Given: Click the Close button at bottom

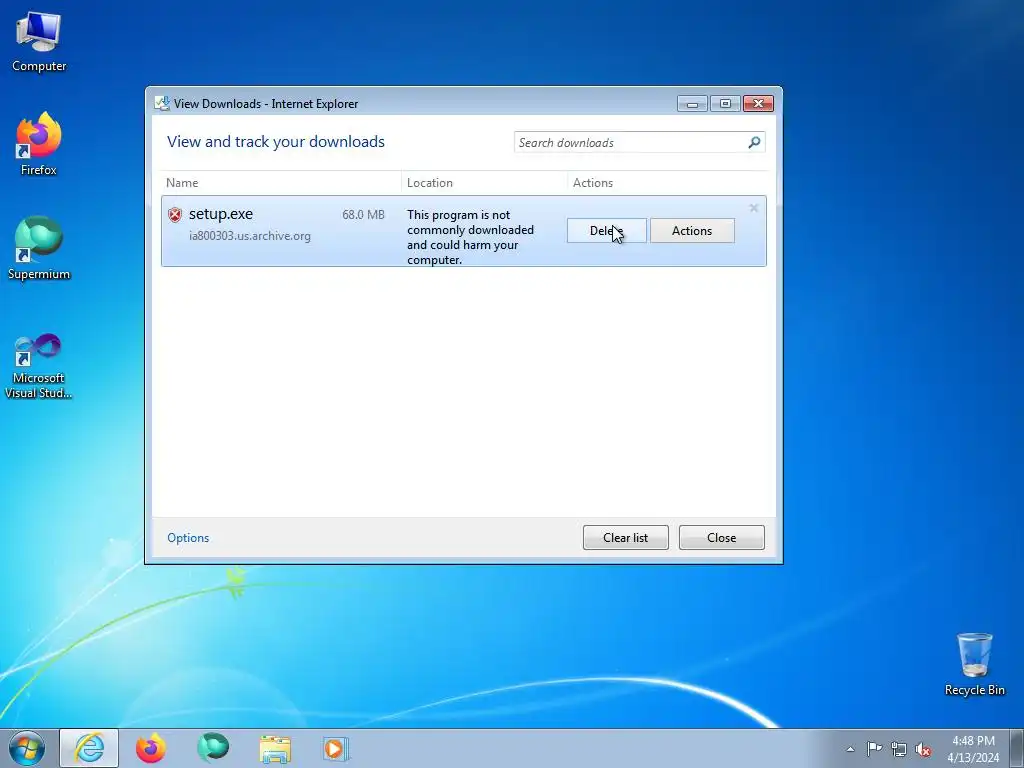Looking at the screenshot, I should (722, 537).
